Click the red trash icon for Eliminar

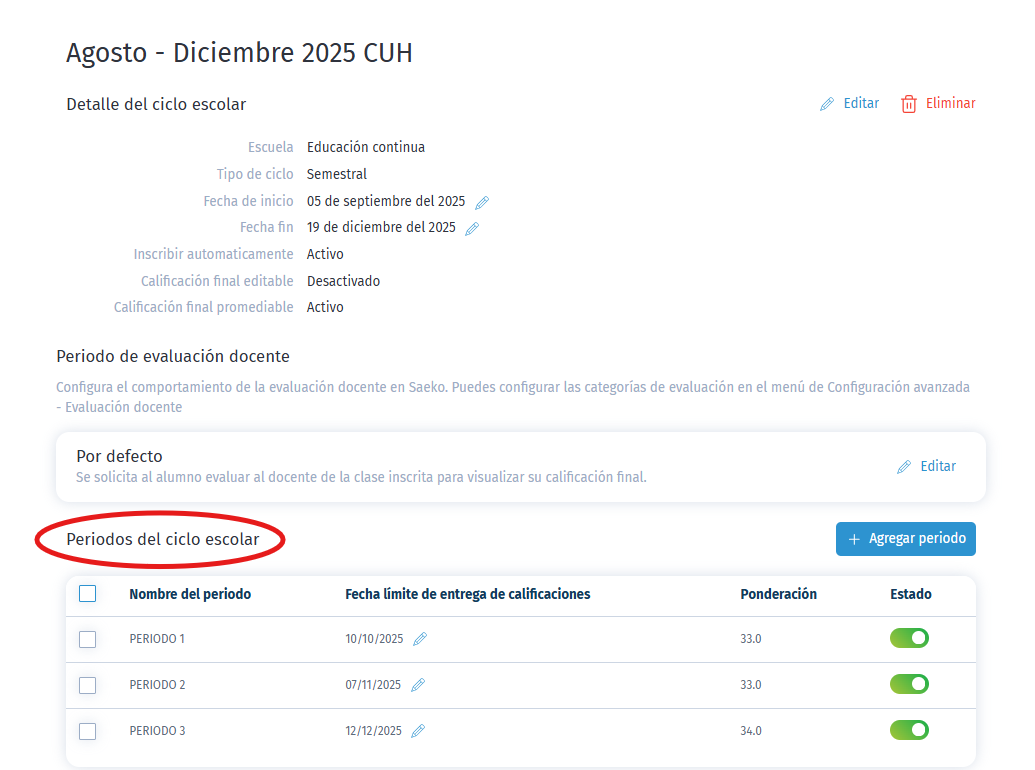point(909,104)
